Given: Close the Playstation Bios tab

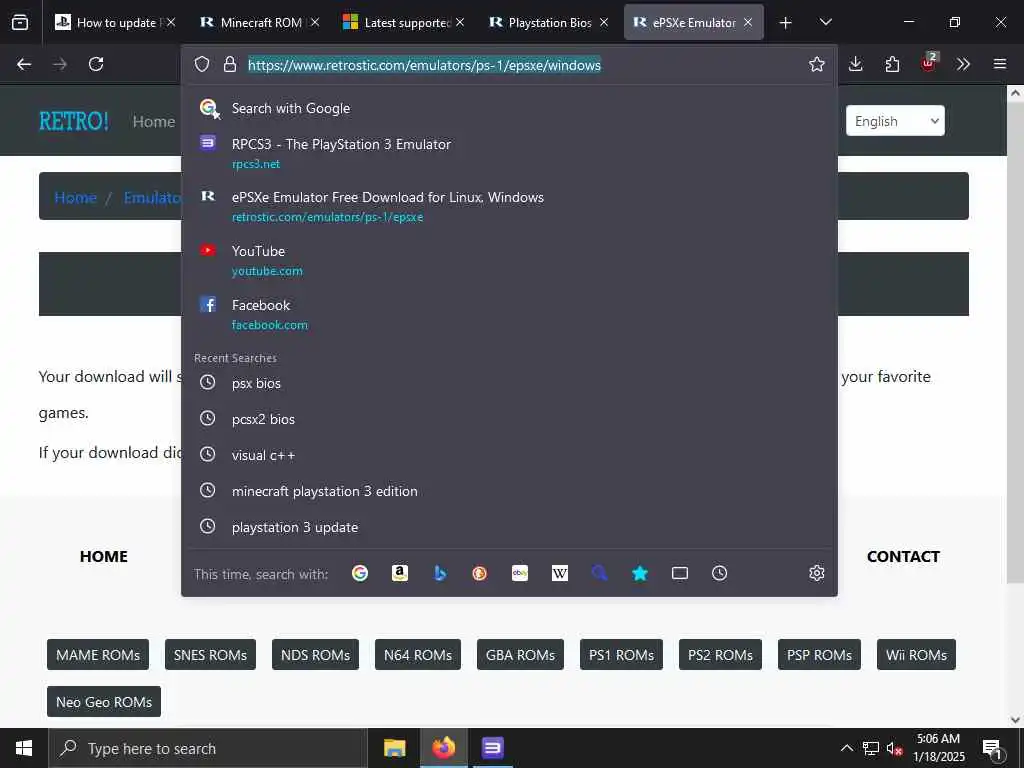Looking at the screenshot, I should point(603,23).
